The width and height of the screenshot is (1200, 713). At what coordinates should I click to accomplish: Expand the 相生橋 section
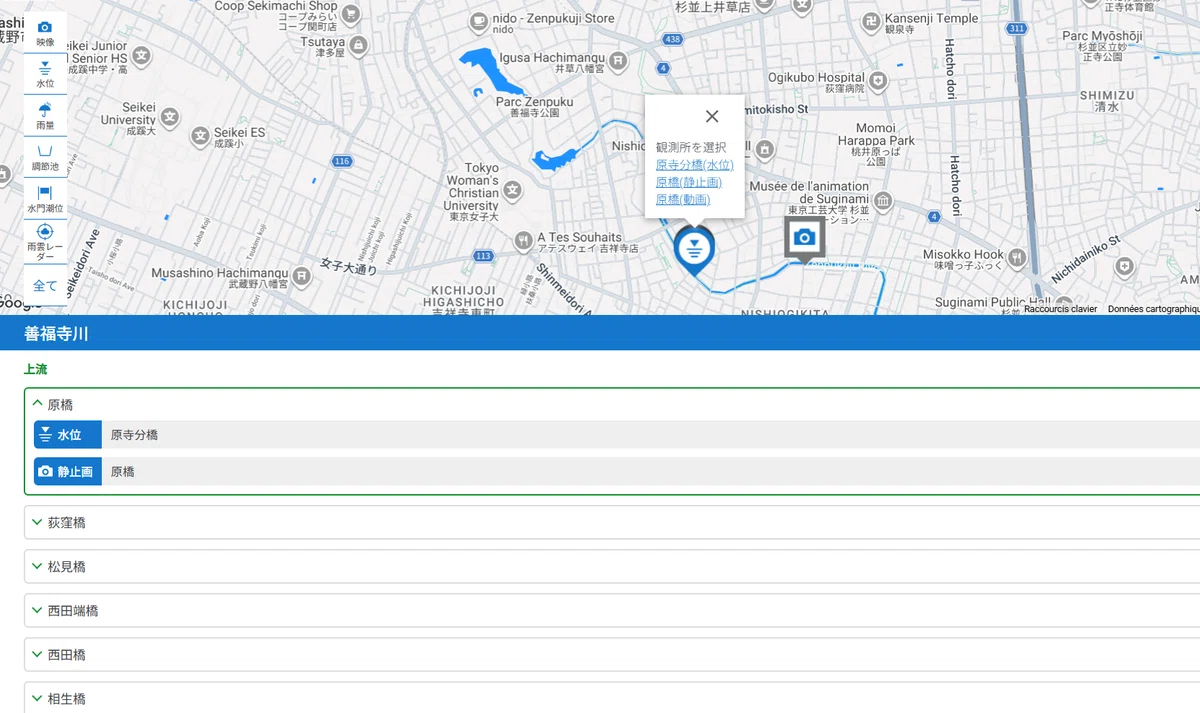[x=612, y=698]
